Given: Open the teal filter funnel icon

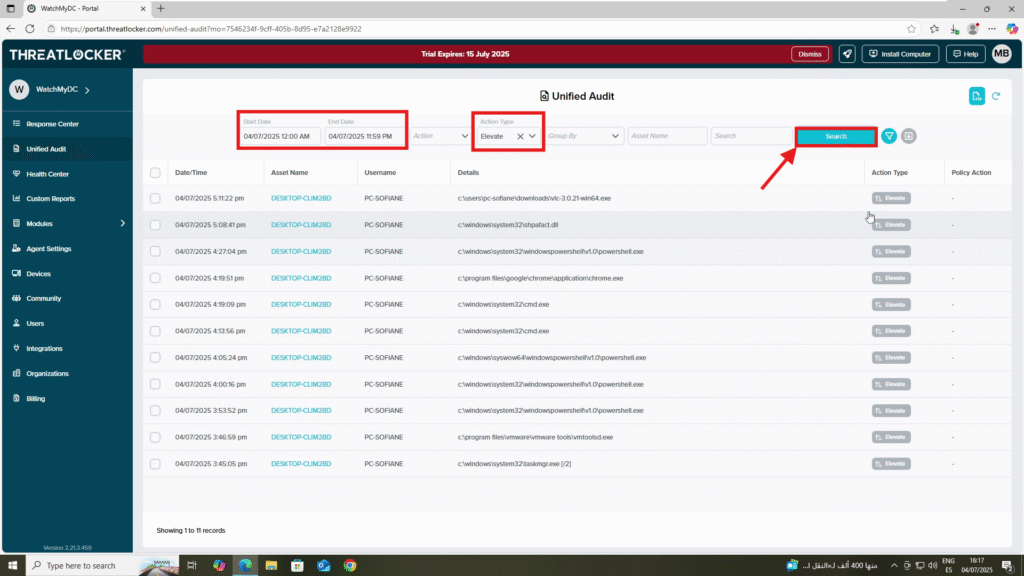Looking at the screenshot, I should tap(889, 136).
